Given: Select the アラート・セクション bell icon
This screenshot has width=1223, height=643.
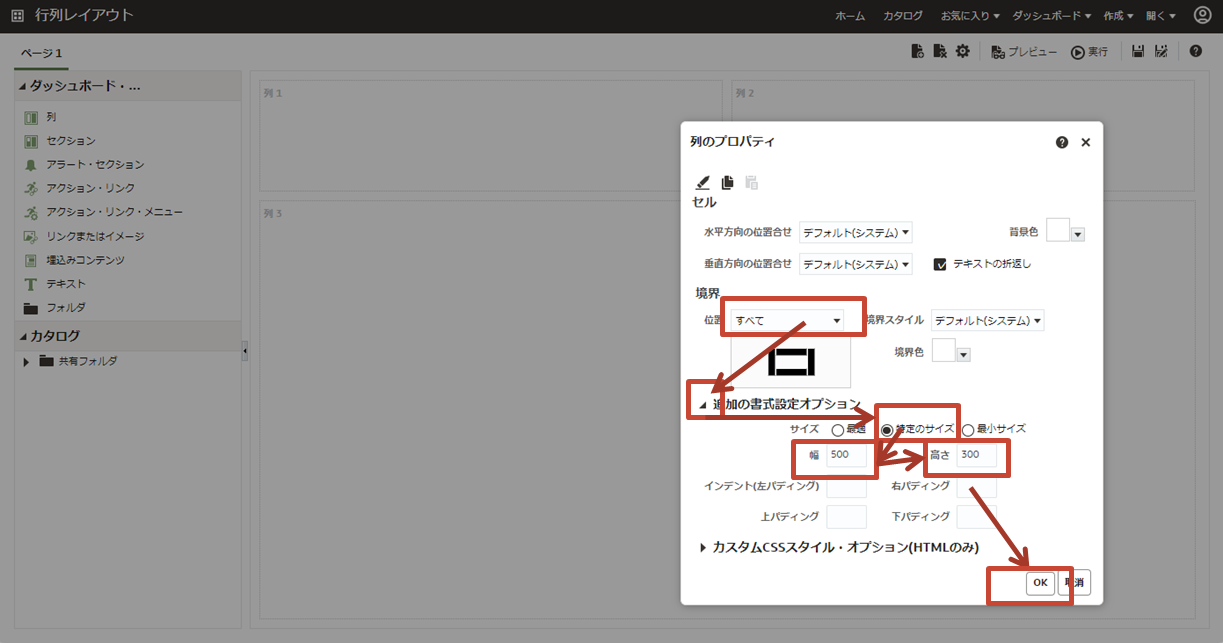Looking at the screenshot, I should click(x=31, y=165).
